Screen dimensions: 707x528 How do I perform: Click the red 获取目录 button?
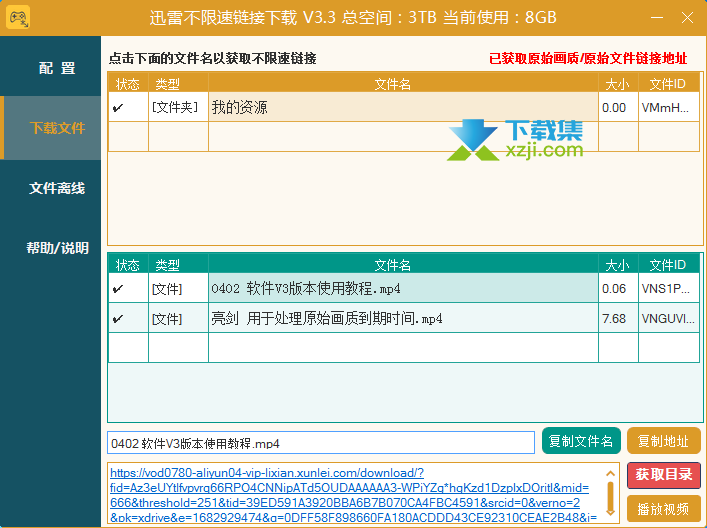[x=663, y=475]
